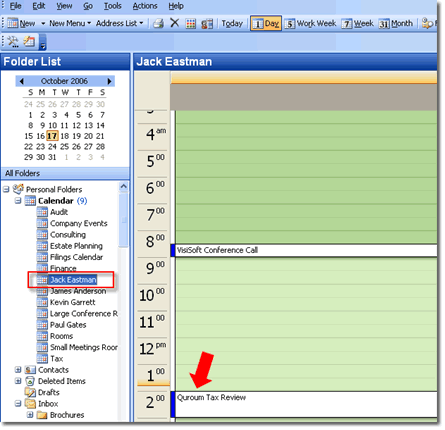Select October 25 in mini calendar
The width and height of the screenshot is (445, 430).
pyautogui.click(x=64, y=147)
